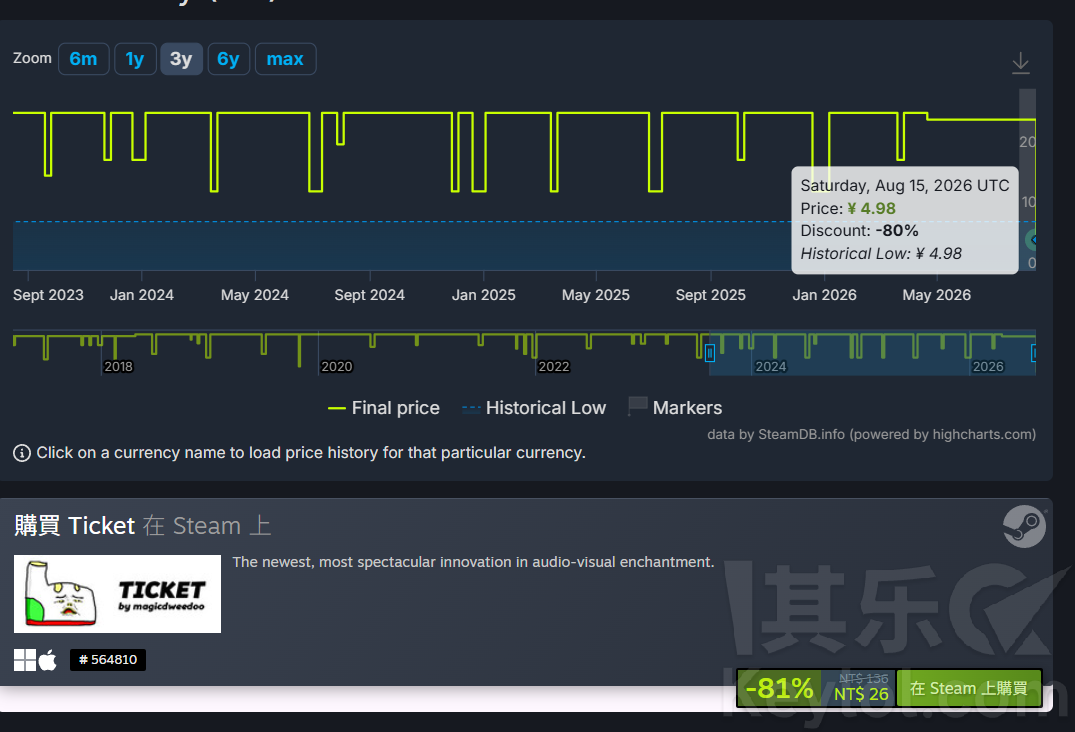Viewport: 1075px width, 732px height.
Task: Switch chart zoom to 6y
Action: point(228,59)
